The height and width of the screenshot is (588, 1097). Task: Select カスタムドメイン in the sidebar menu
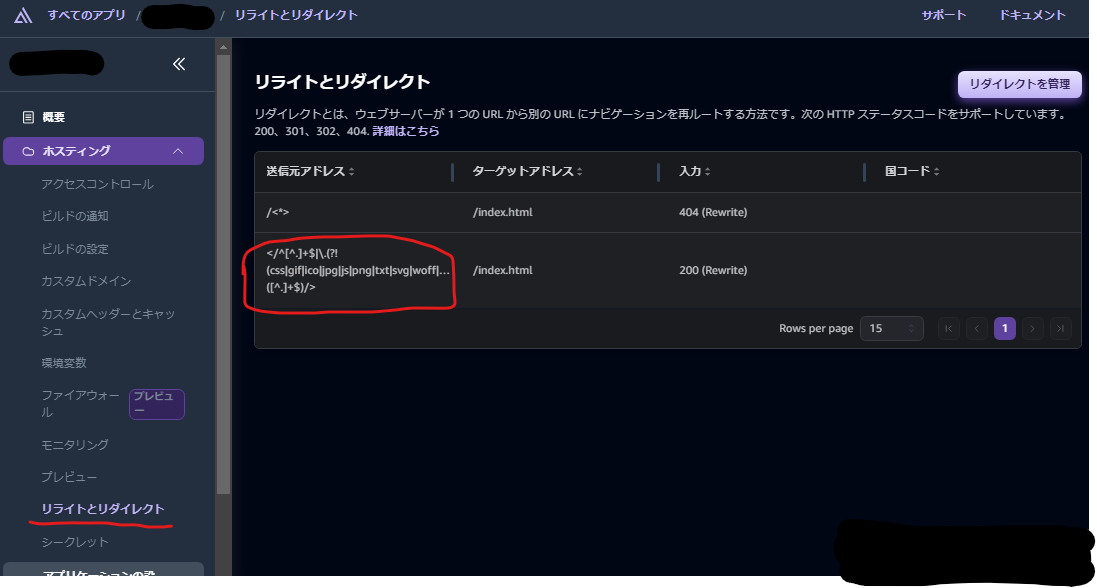(x=85, y=280)
